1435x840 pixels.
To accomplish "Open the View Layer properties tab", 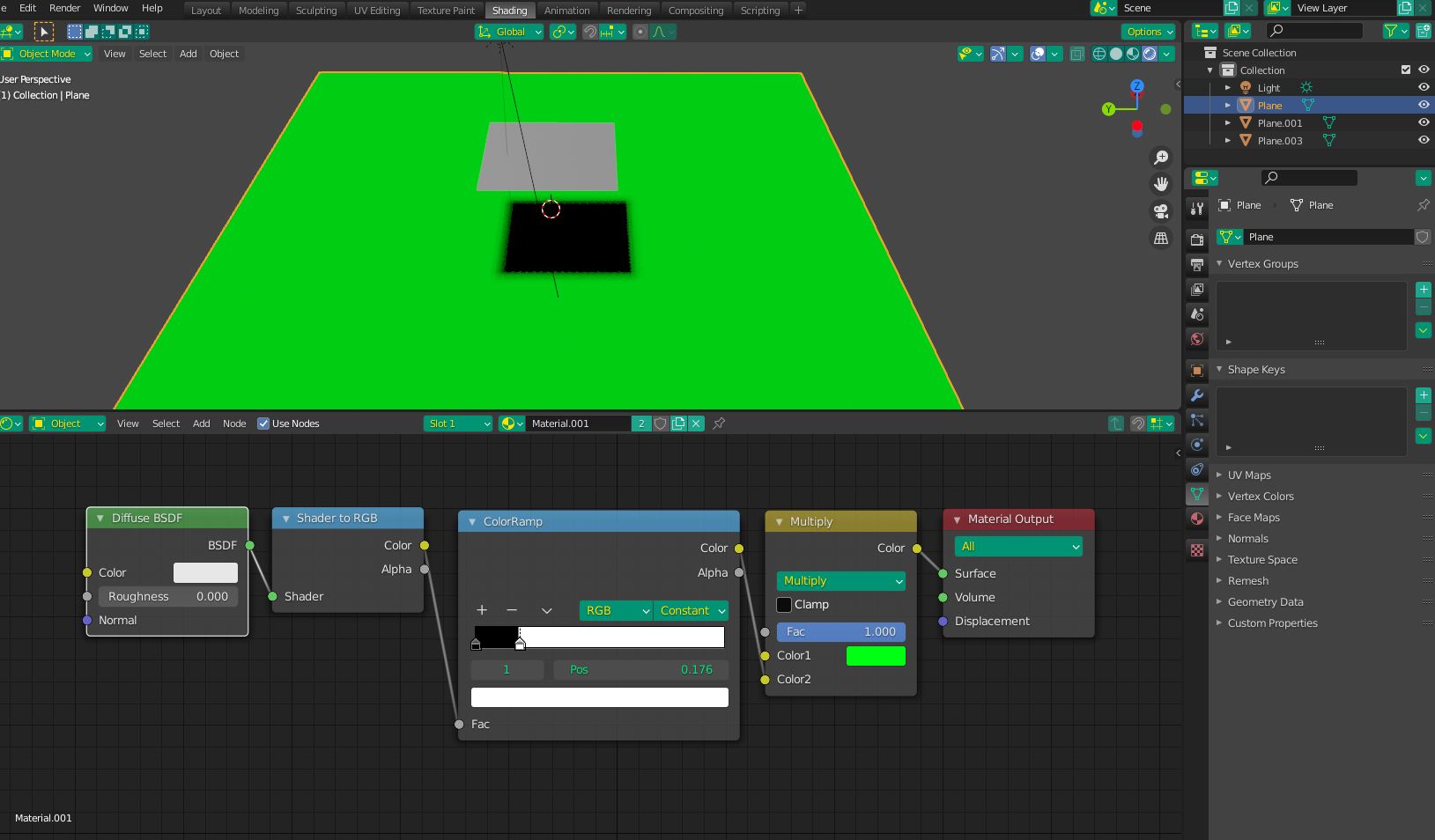I will [x=1196, y=289].
